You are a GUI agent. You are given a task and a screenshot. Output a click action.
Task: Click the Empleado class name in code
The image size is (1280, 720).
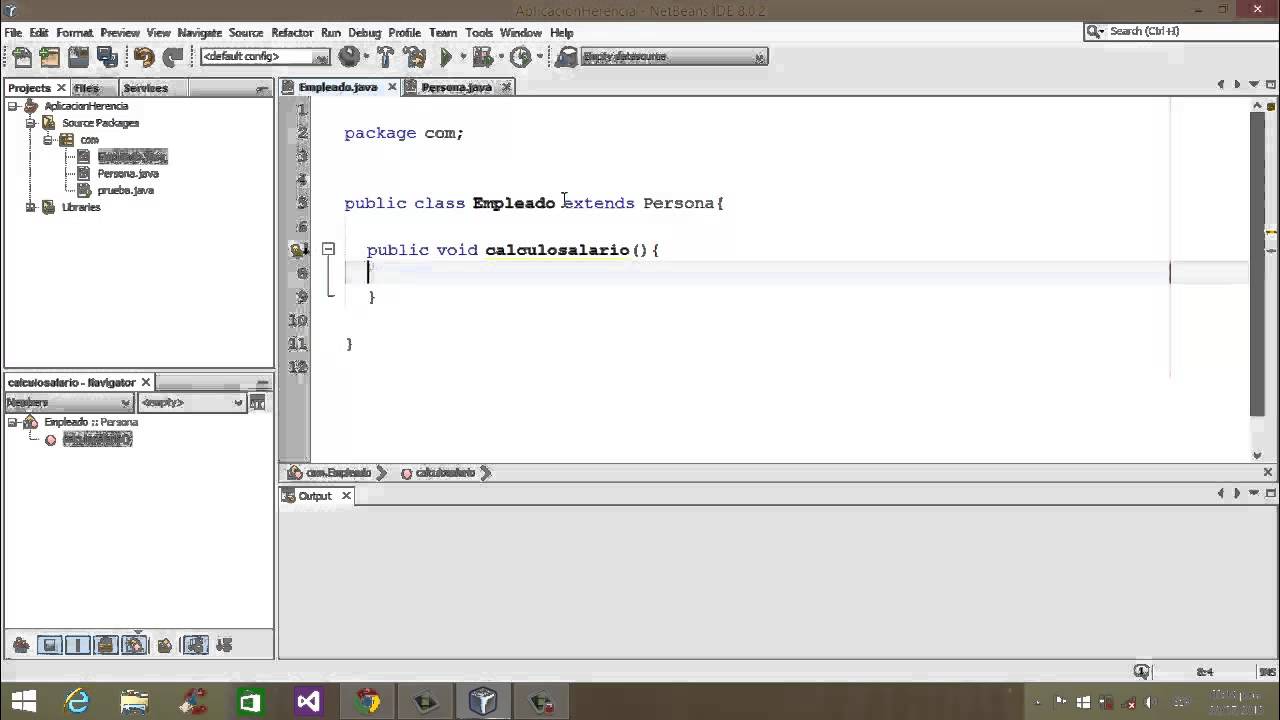[513, 203]
